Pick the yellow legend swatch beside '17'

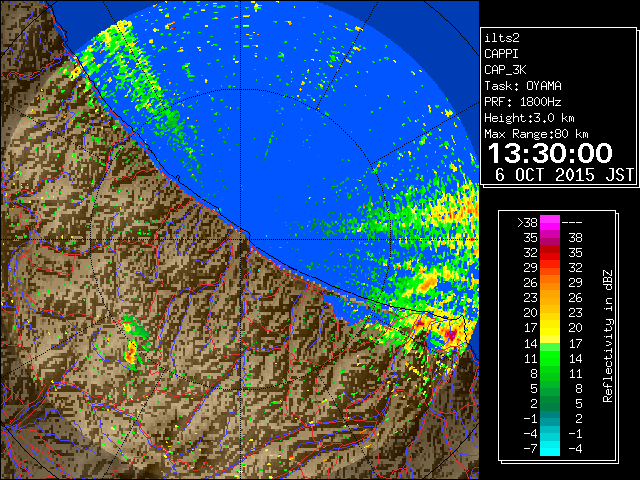550,328
